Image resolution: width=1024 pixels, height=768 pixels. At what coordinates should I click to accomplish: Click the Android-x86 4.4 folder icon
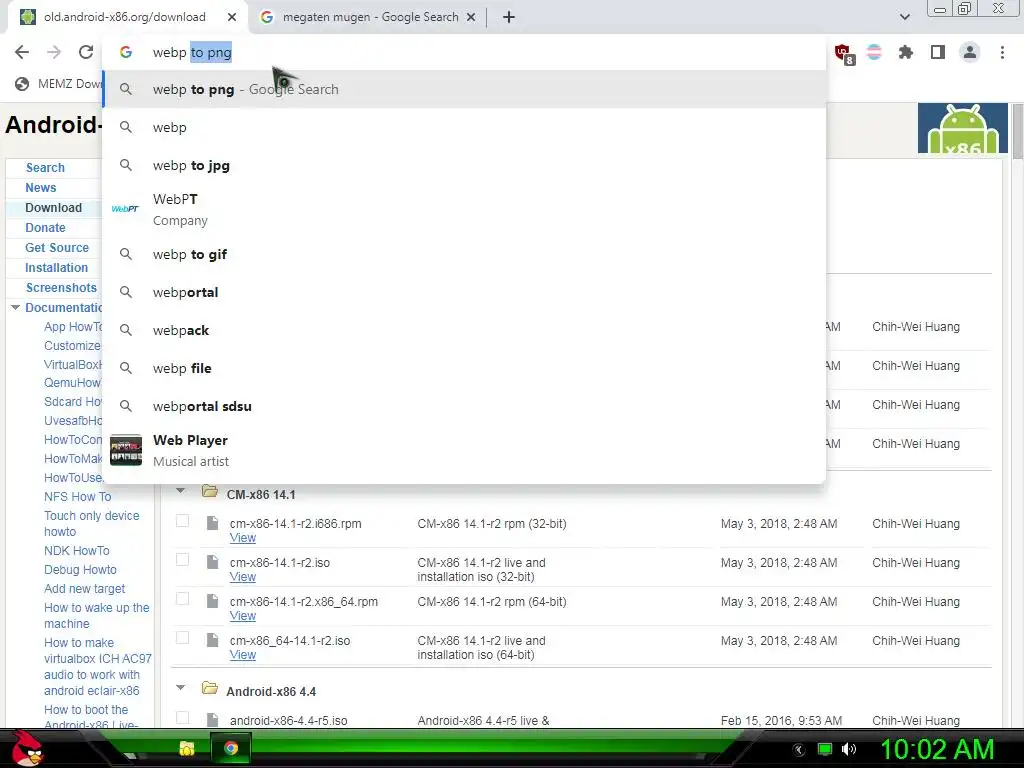click(x=210, y=688)
